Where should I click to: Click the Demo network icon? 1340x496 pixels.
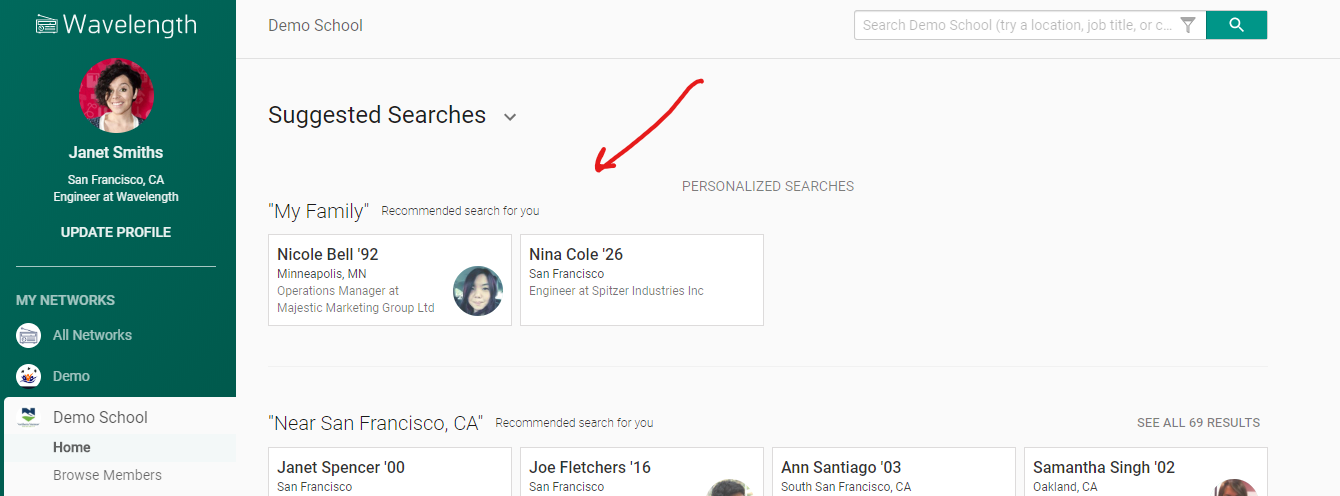coord(28,376)
